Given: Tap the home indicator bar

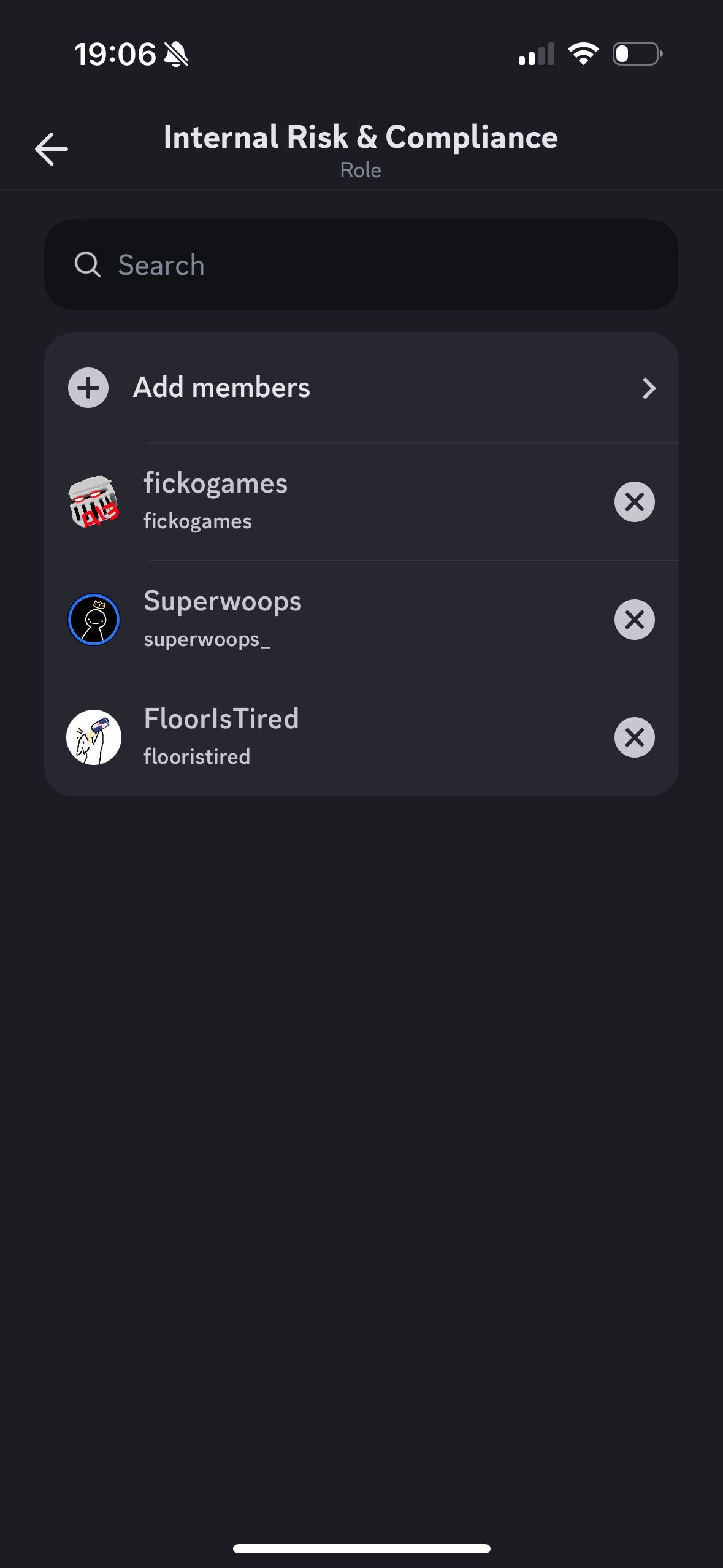Looking at the screenshot, I should tap(361, 1548).
